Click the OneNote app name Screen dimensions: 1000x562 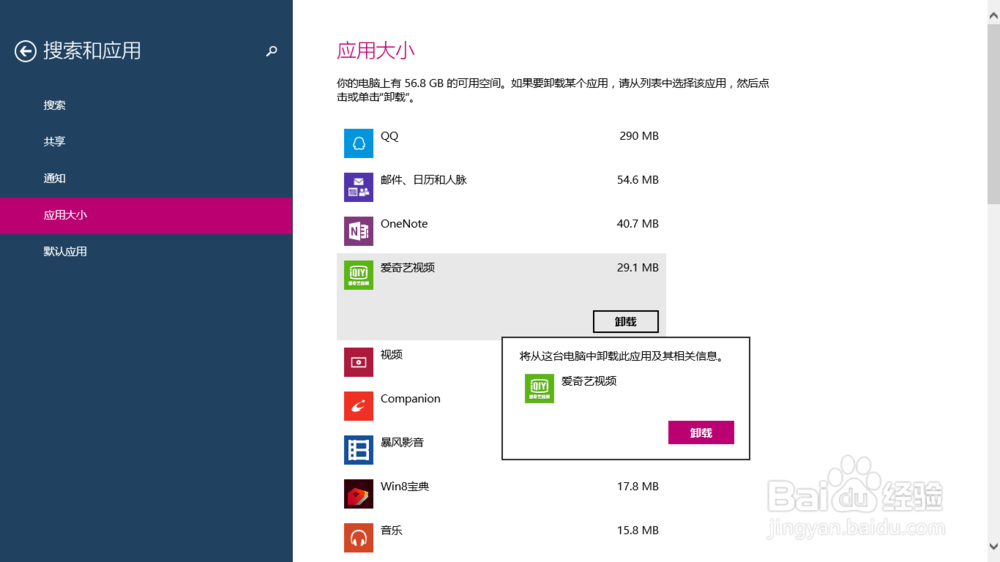click(x=404, y=224)
